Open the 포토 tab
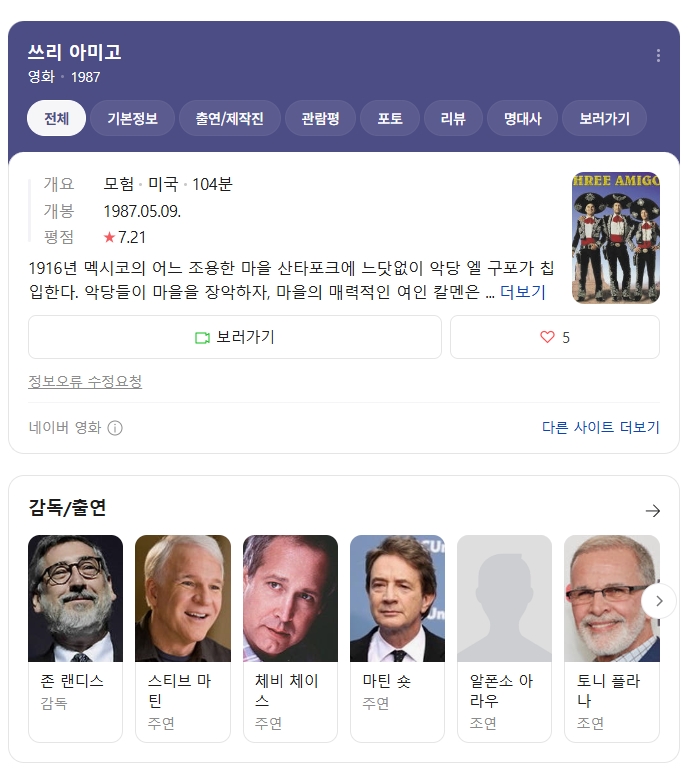Viewport: 700px width, 782px height. pos(389,118)
